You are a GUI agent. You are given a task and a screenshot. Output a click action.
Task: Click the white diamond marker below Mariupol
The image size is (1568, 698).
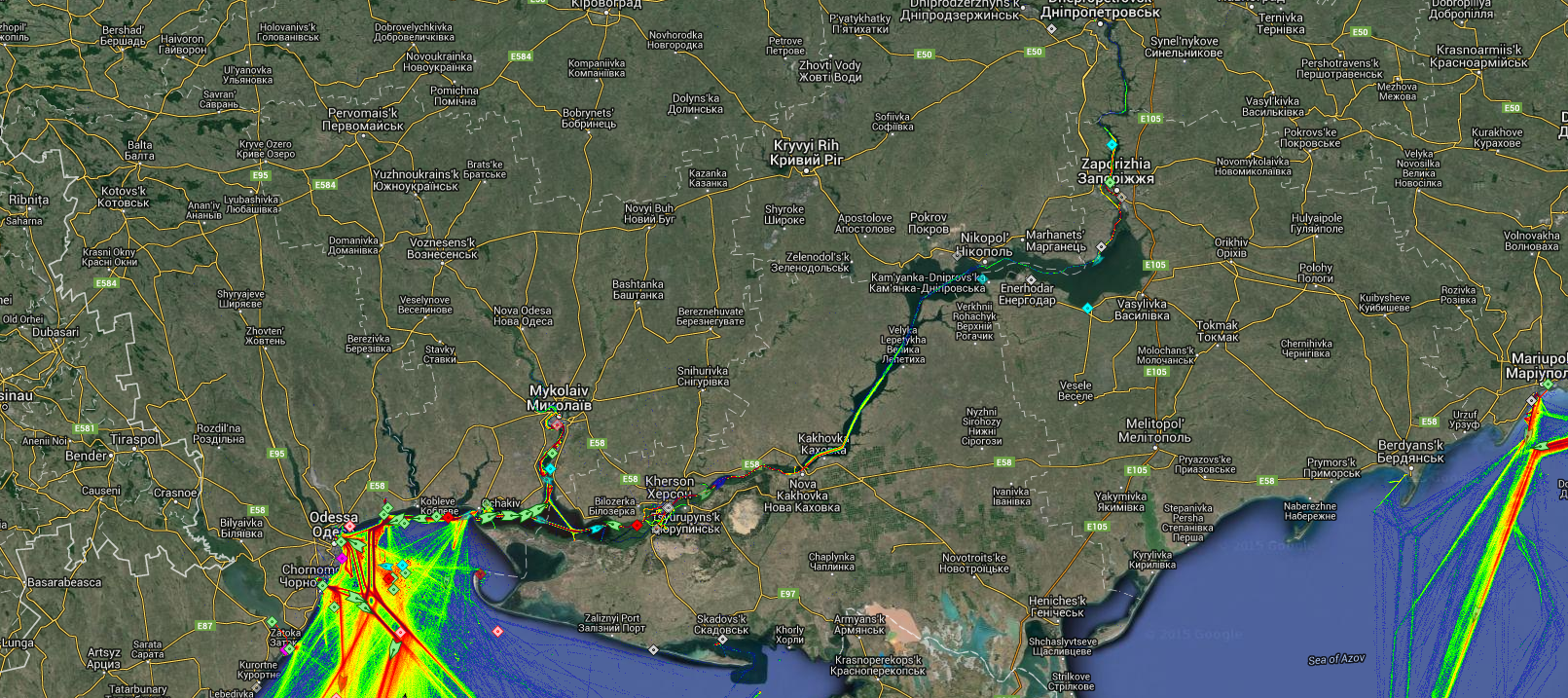click(1533, 400)
